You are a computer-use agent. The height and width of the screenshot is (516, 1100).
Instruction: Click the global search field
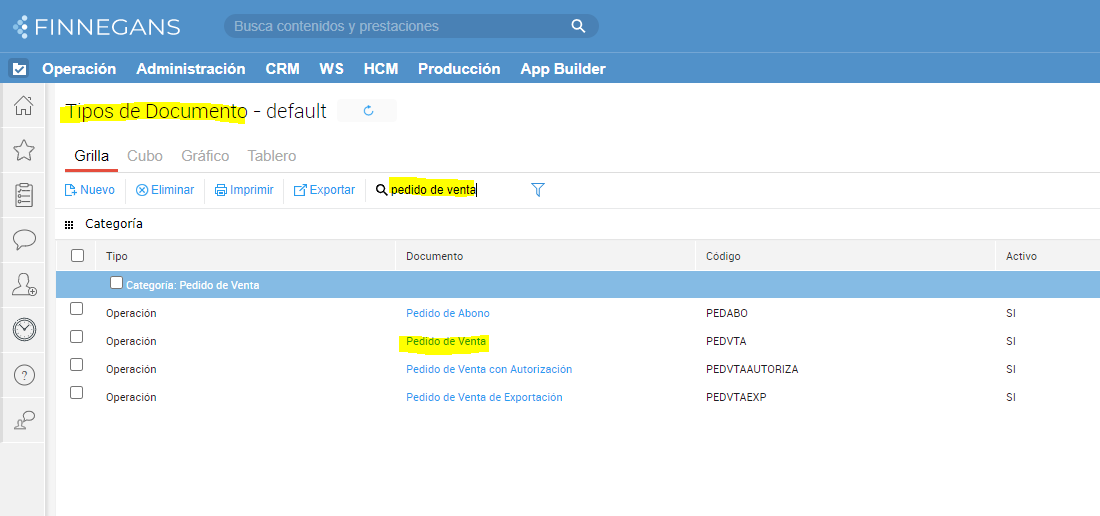(x=400, y=26)
